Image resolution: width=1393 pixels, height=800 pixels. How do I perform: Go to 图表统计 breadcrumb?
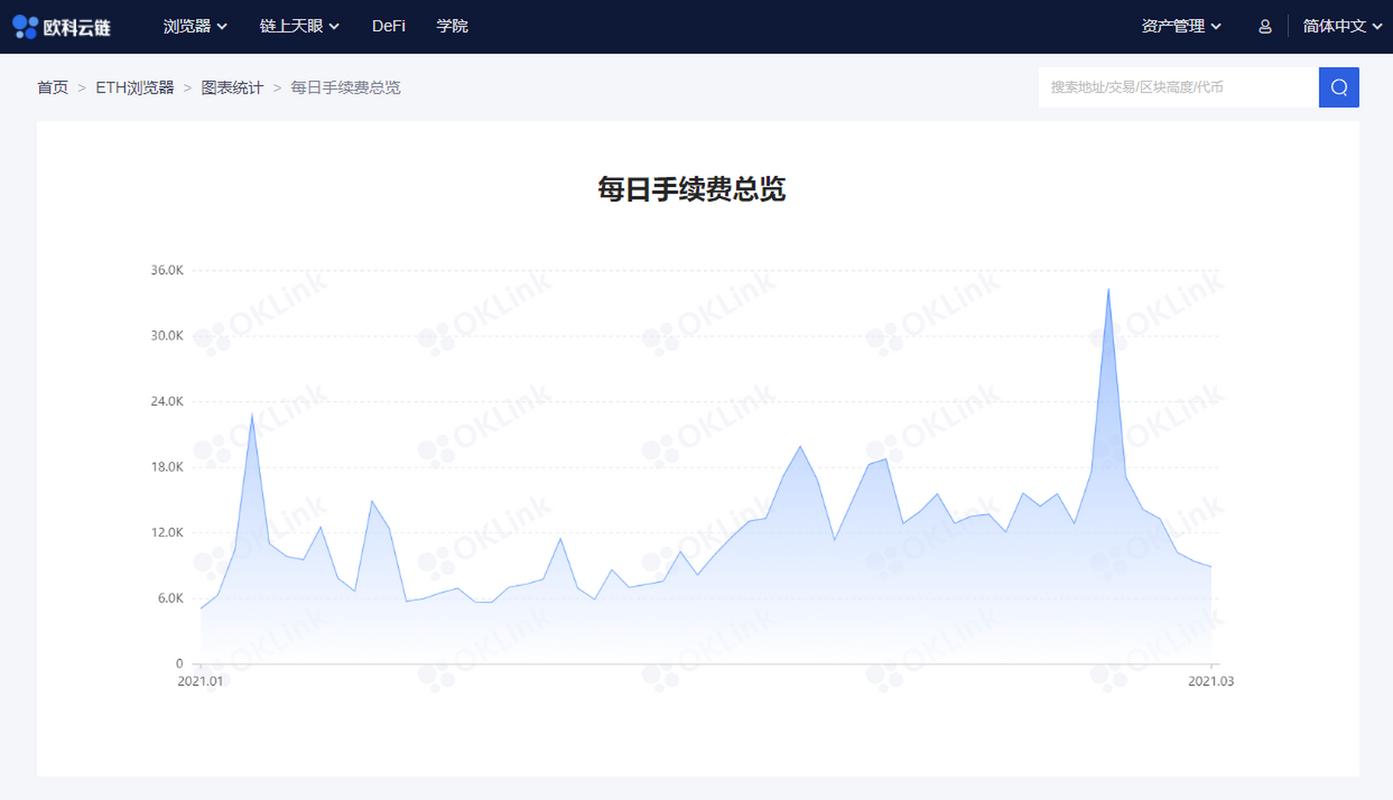pyautogui.click(x=232, y=87)
